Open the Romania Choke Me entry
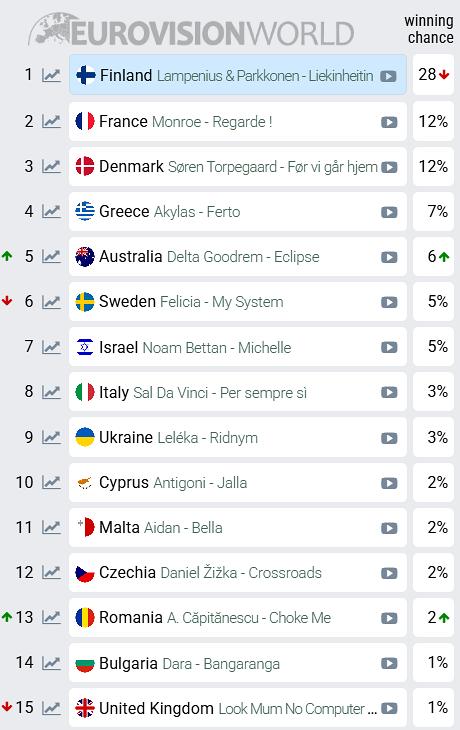The width and height of the screenshot is (460, 730). (237, 618)
